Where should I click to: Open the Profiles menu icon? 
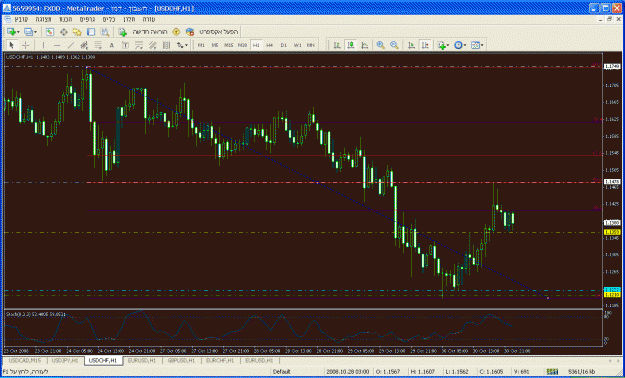[x=28, y=32]
